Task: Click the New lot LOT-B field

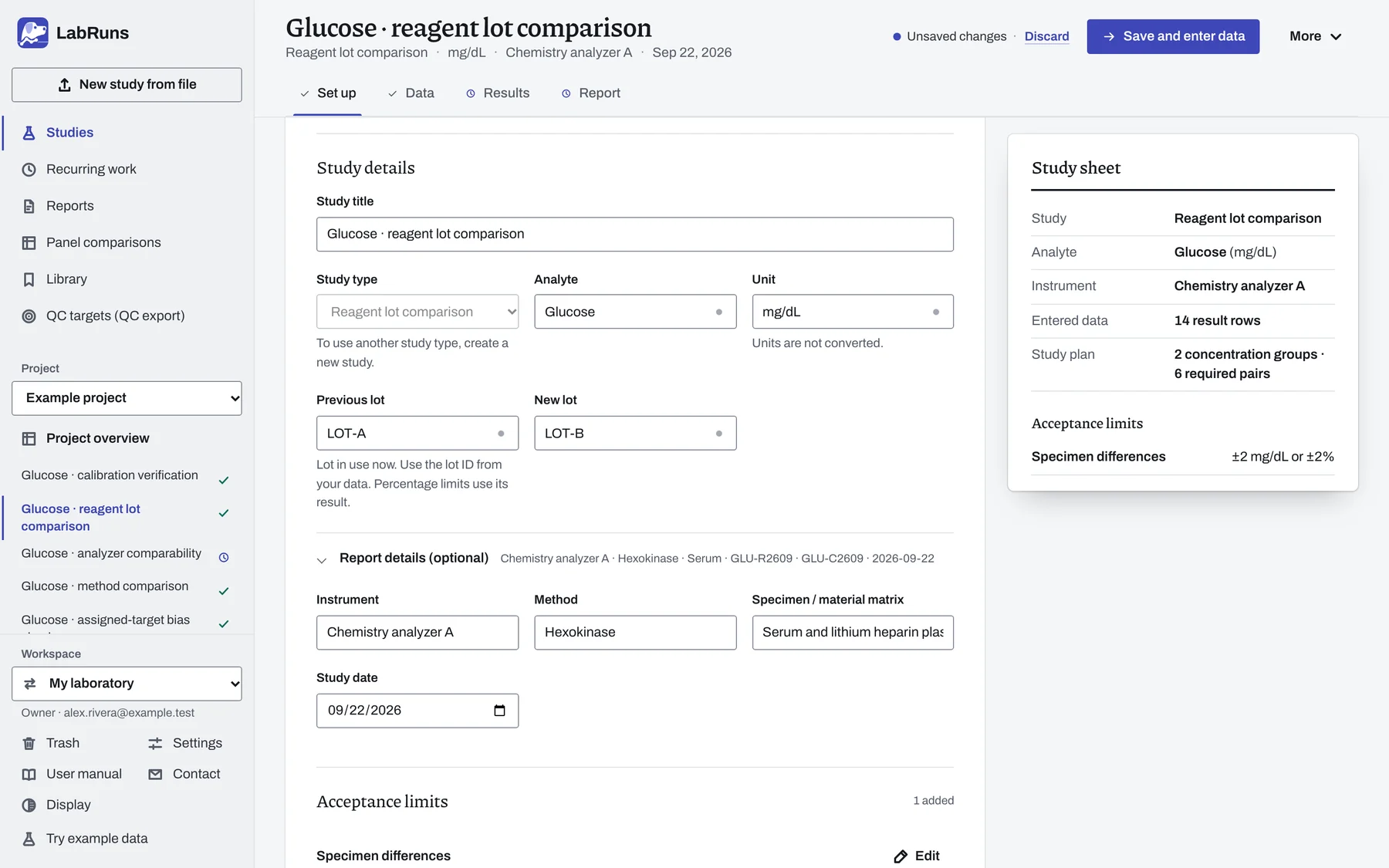Action: coord(635,434)
